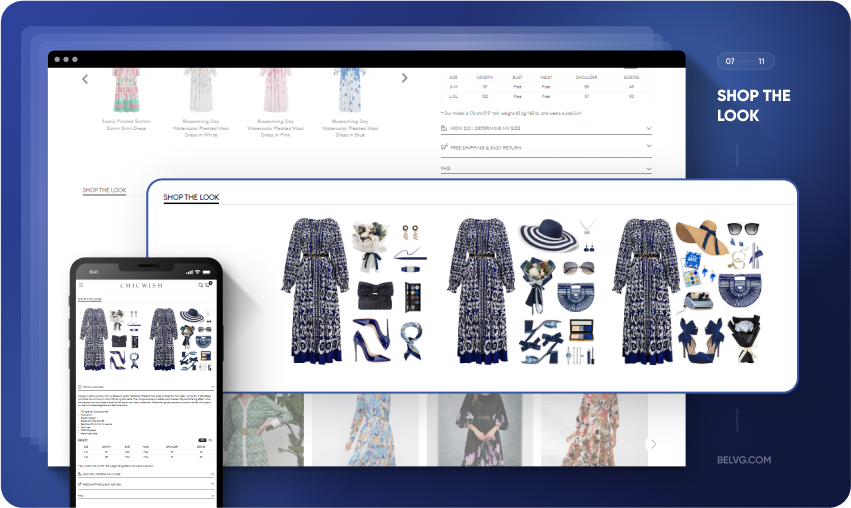Expand Free Shipping & Easy Return section

pos(546,148)
